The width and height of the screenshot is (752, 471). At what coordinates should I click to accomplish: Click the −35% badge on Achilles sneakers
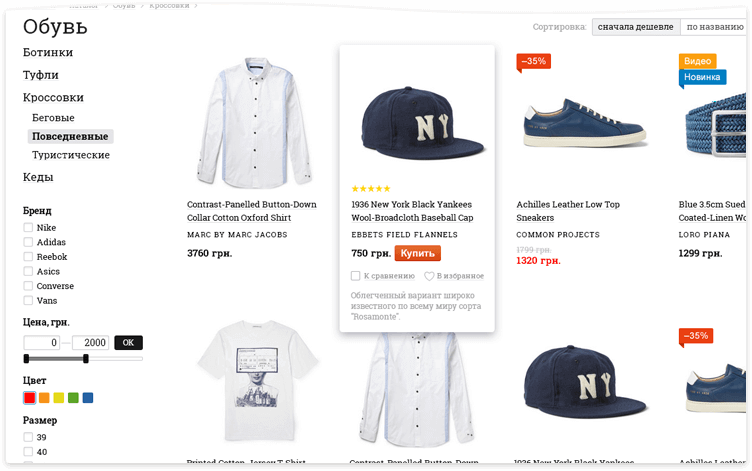533,61
